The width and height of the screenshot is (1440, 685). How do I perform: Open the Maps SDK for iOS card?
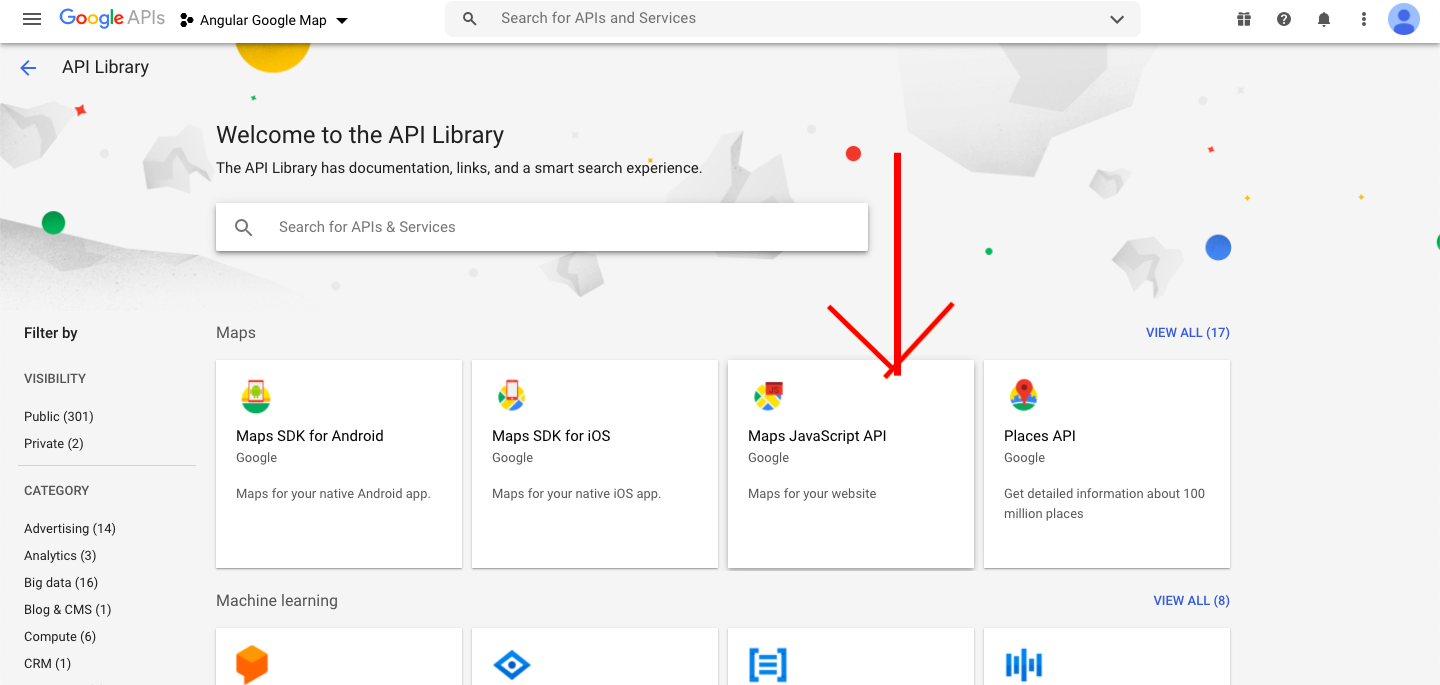click(x=595, y=464)
